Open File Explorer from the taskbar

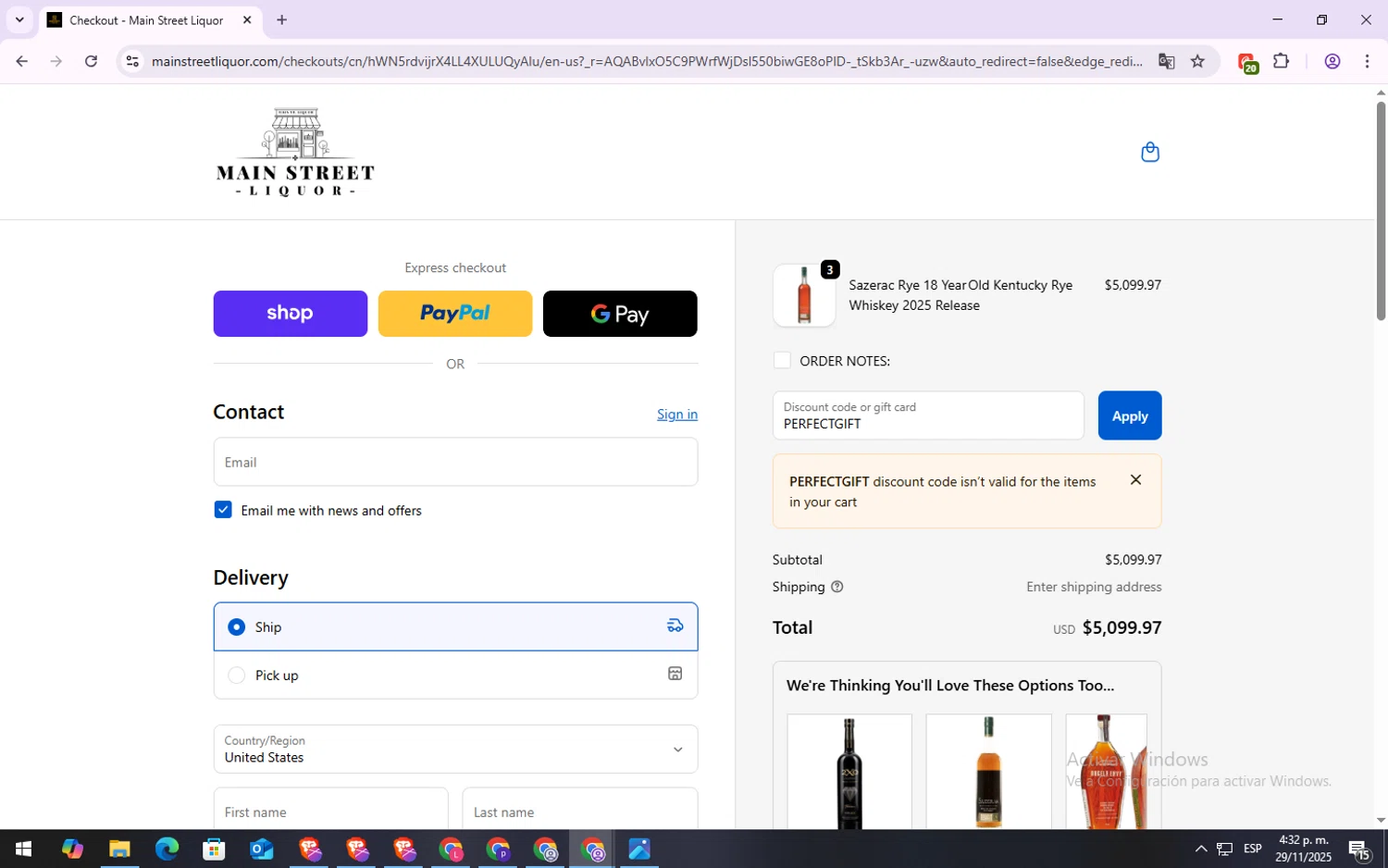(x=119, y=849)
